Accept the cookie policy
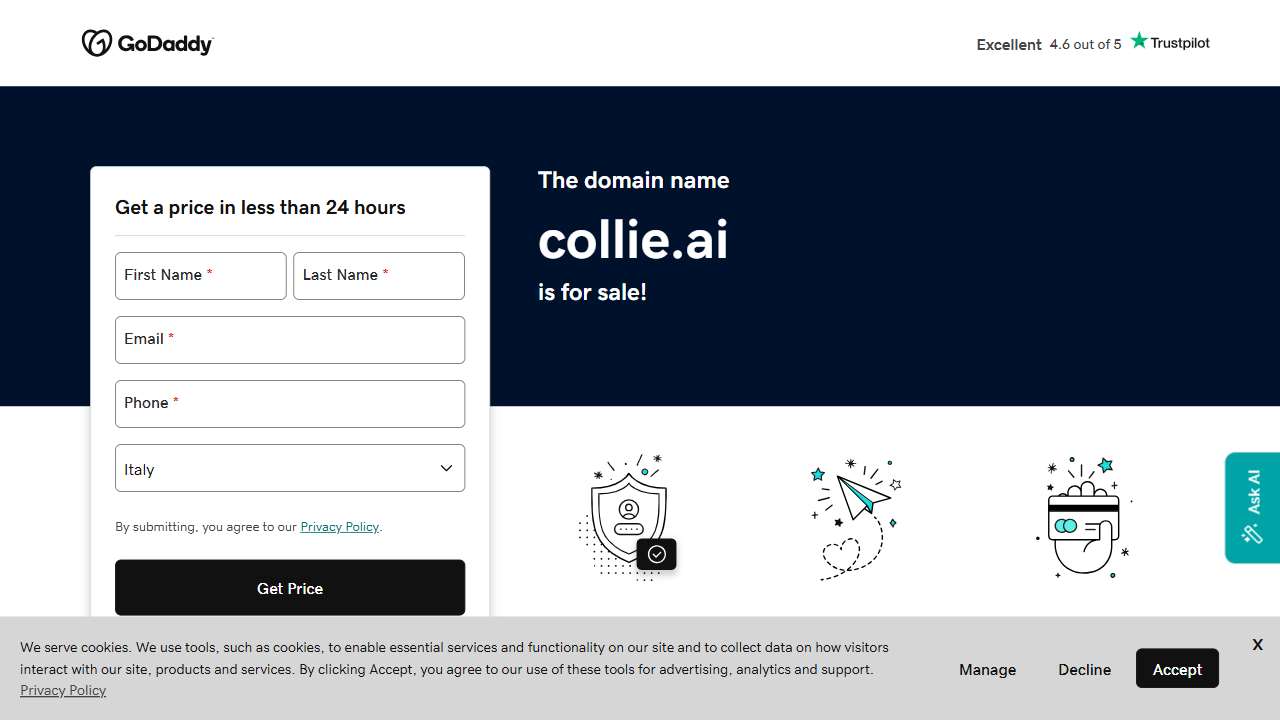The width and height of the screenshot is (1280, 720). click(x=1177, y=669)
